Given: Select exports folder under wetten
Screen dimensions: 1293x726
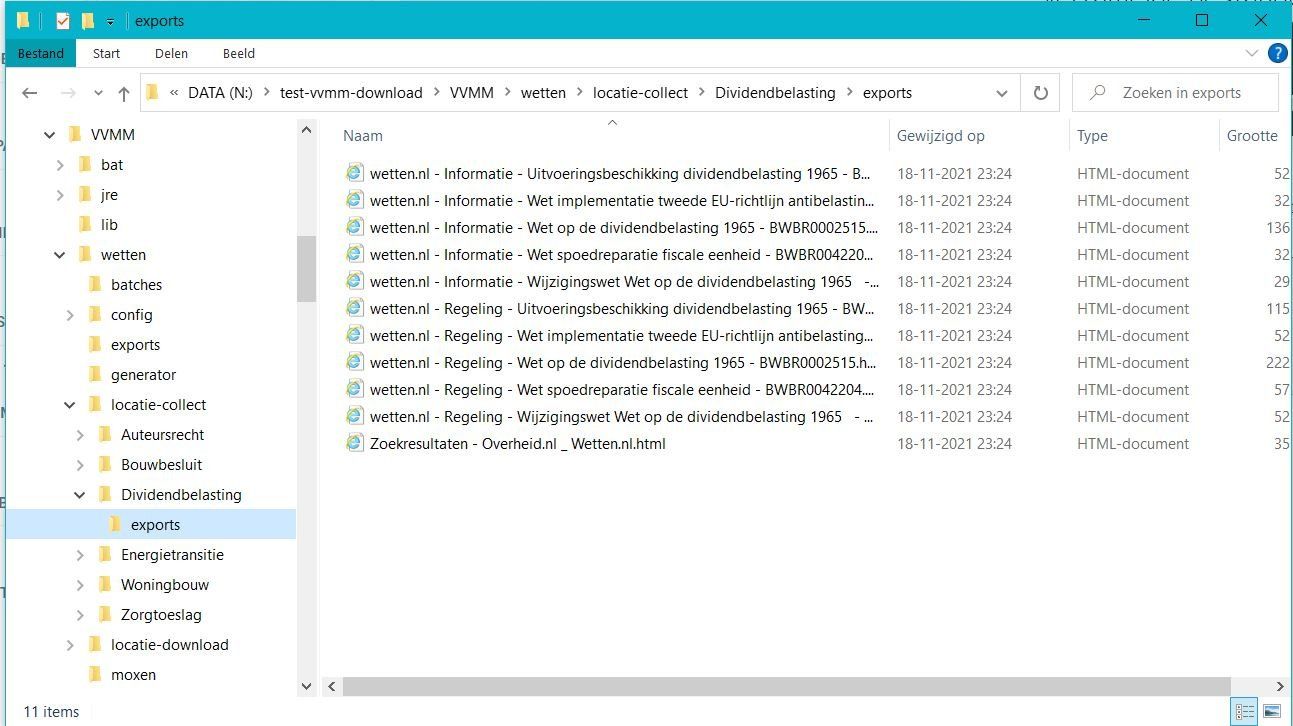Looking at the screenshot, I should pyautogui.click(x=135, y=345).
